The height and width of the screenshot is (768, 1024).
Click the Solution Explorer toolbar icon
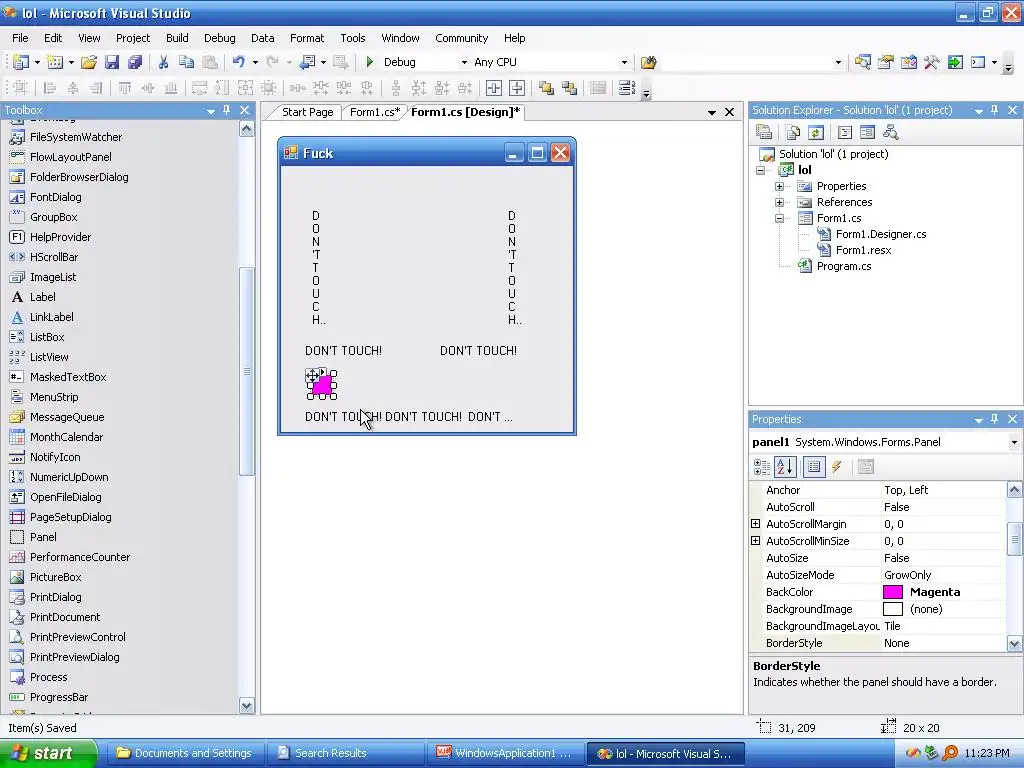click(862, 62)
